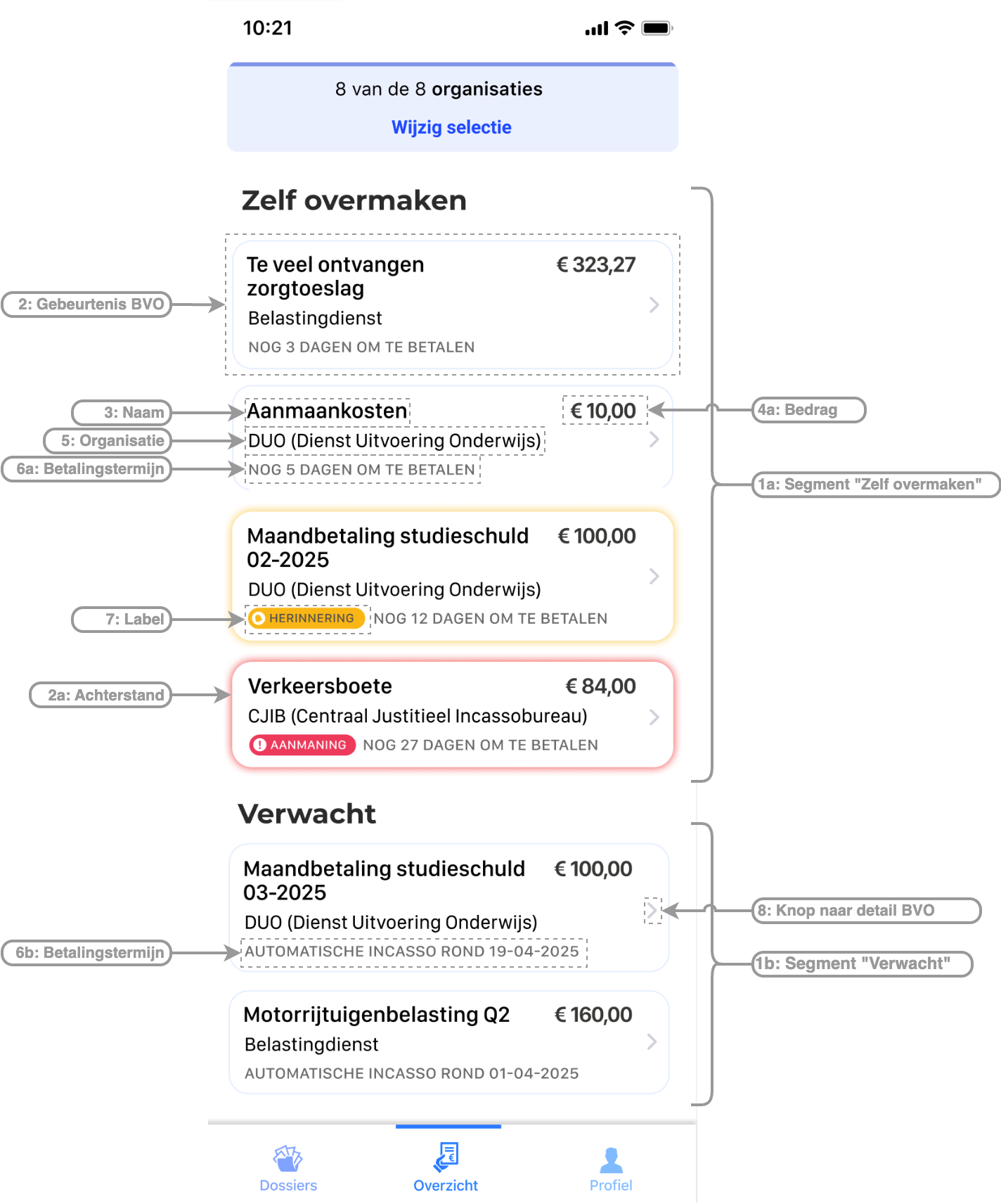This screenshot has height=1204, width=1001.
Task: Tap the orange Herinnering label icon
Action: point(259,618)
